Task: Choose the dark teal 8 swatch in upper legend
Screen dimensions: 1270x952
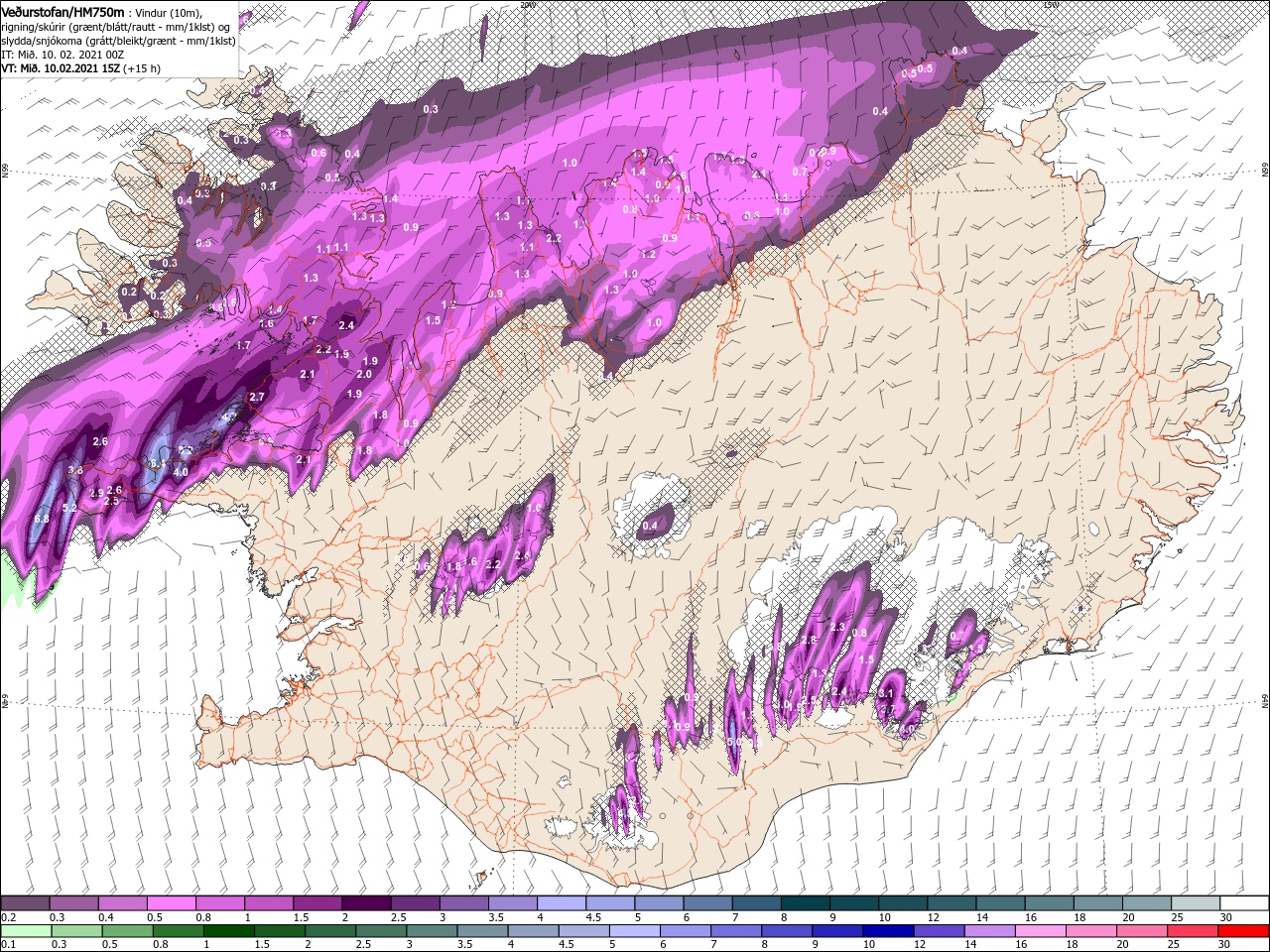Action: click(x=805, y=903)
